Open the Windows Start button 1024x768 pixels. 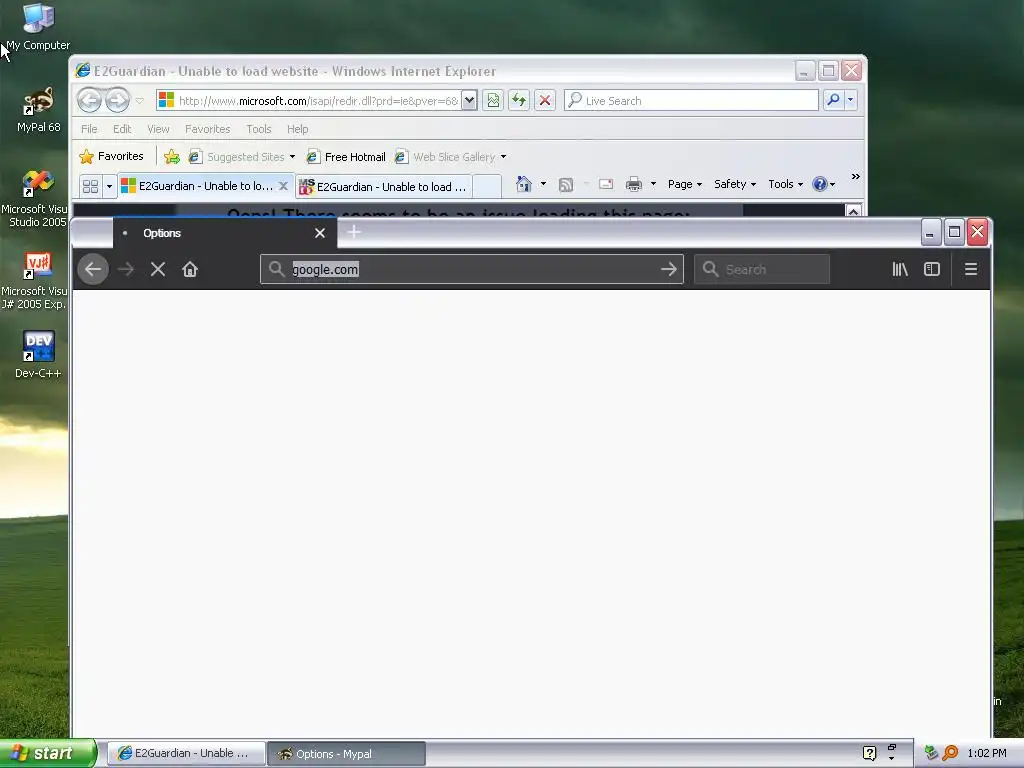pyautogui.click(x=48, y=753)
